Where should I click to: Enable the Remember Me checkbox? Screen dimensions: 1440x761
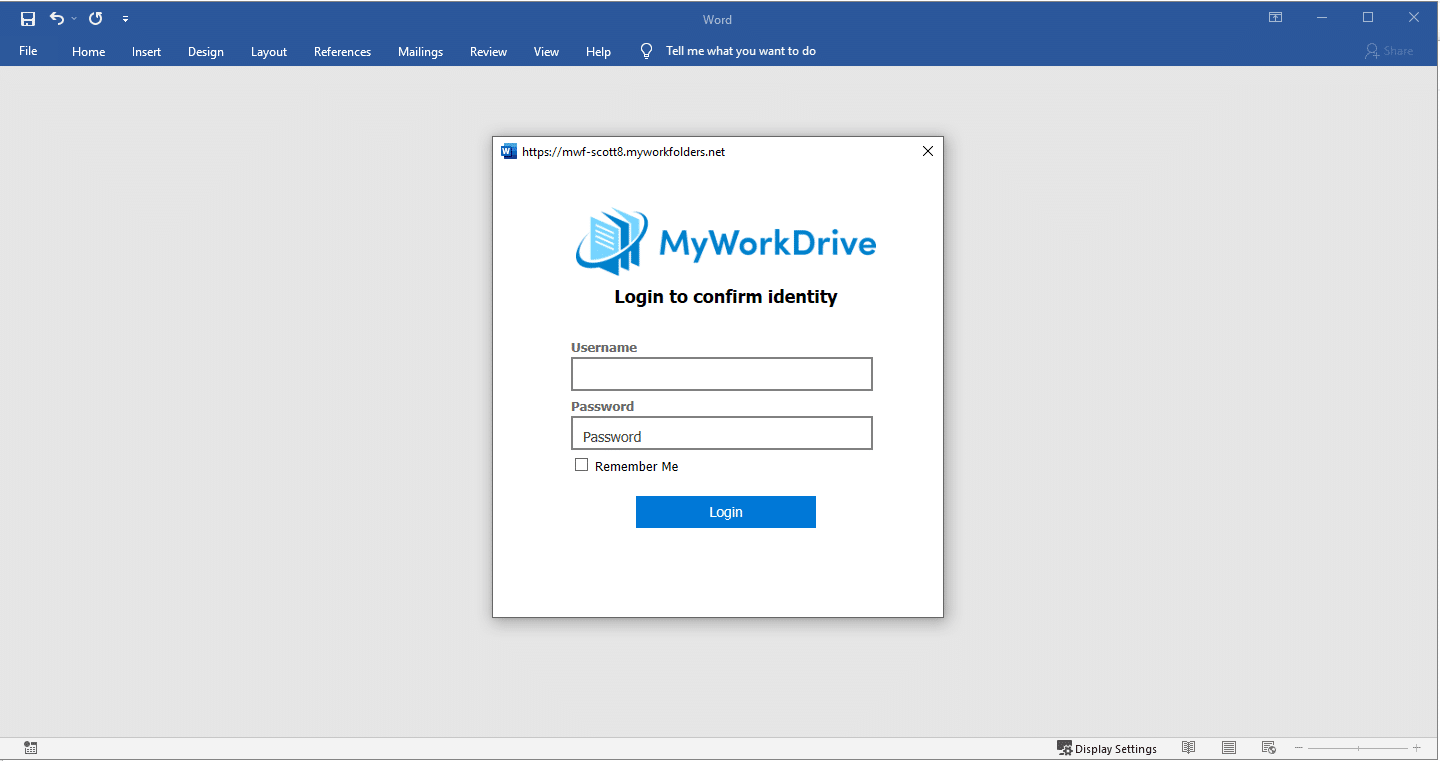coord(581,465)
